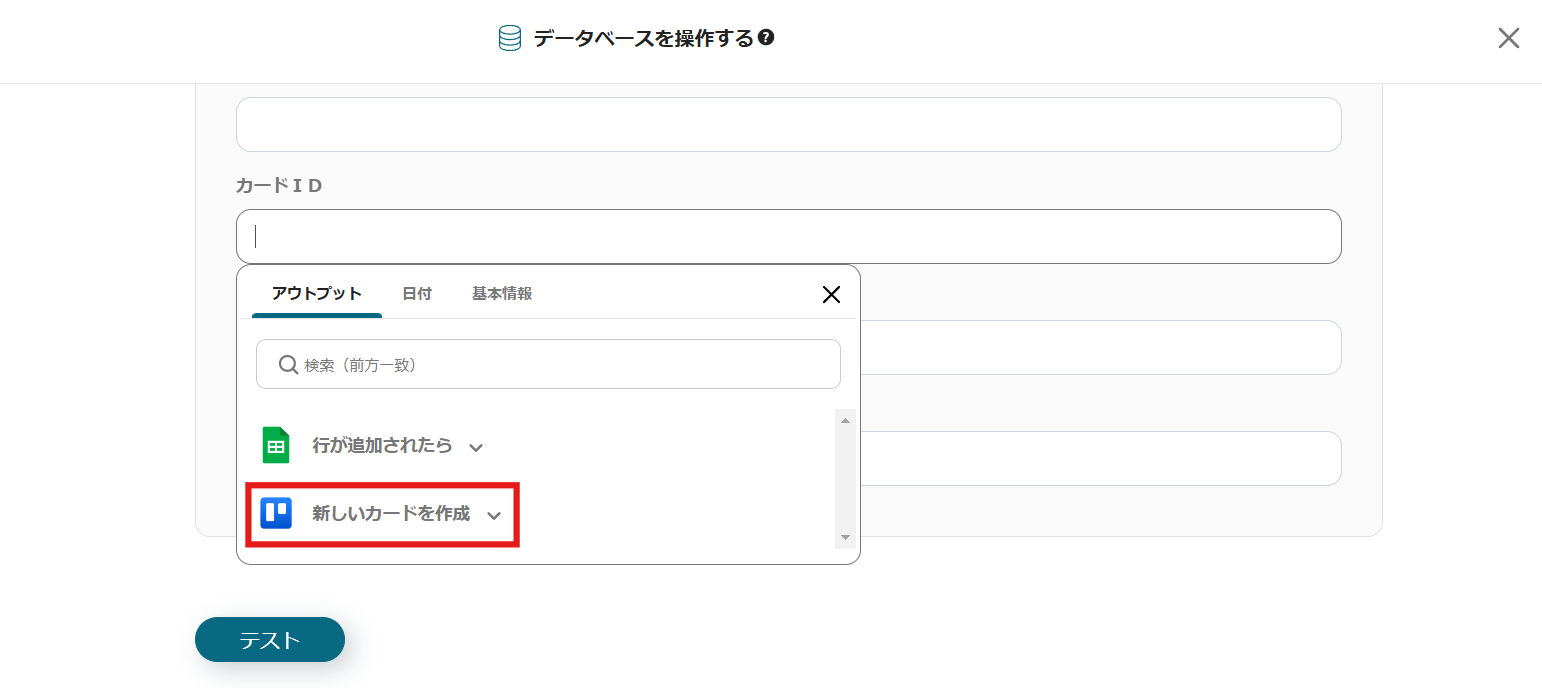Click the database icon in the header

[510, 39]
